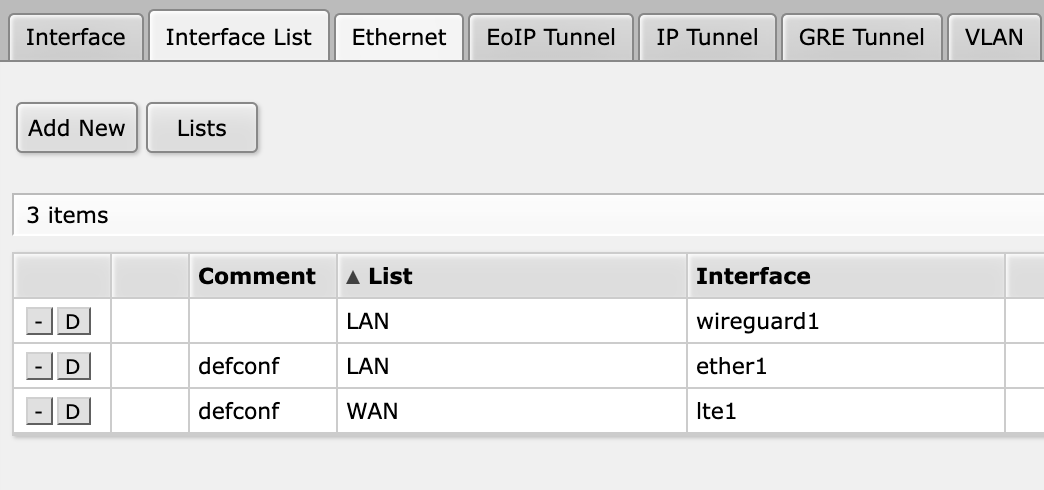Sort by the List column header
The width and height of the screenshot is (1044, 490).
pos(389,276)
